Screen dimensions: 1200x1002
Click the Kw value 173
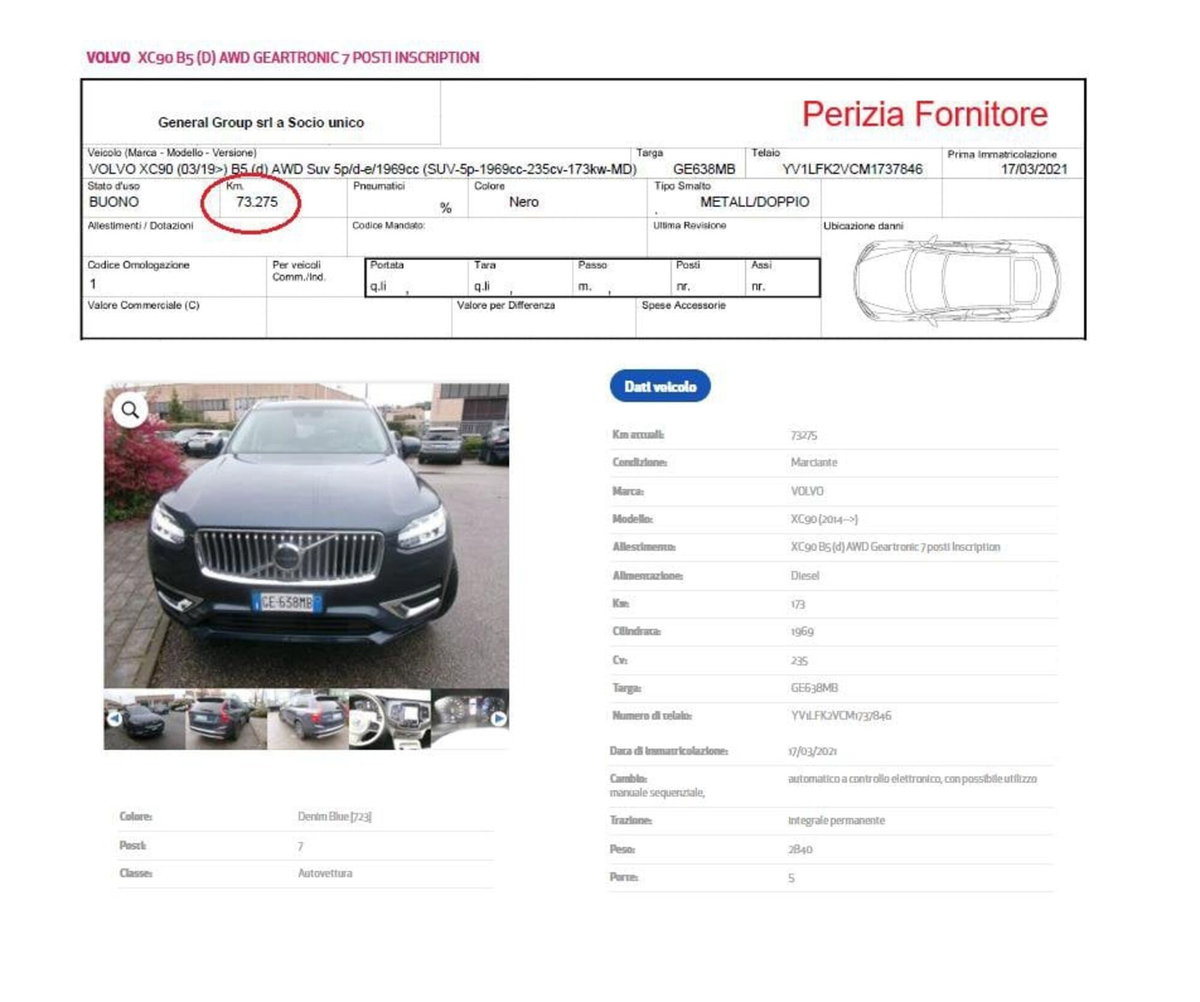point(797,605)
